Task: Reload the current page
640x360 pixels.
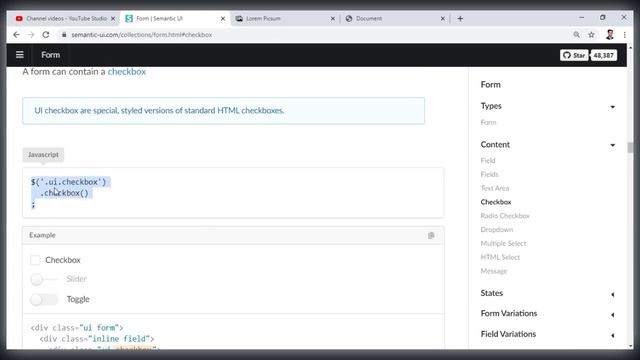Action: pos(46,35)
